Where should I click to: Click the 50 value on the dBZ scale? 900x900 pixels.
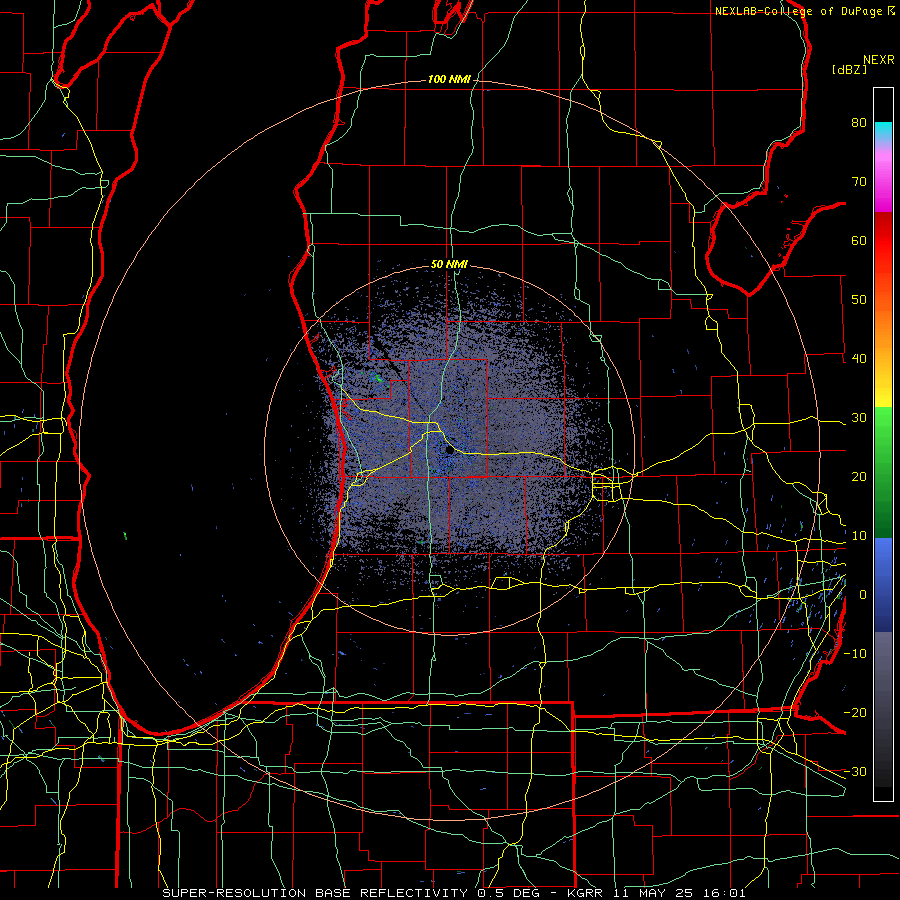click(859, 300)
